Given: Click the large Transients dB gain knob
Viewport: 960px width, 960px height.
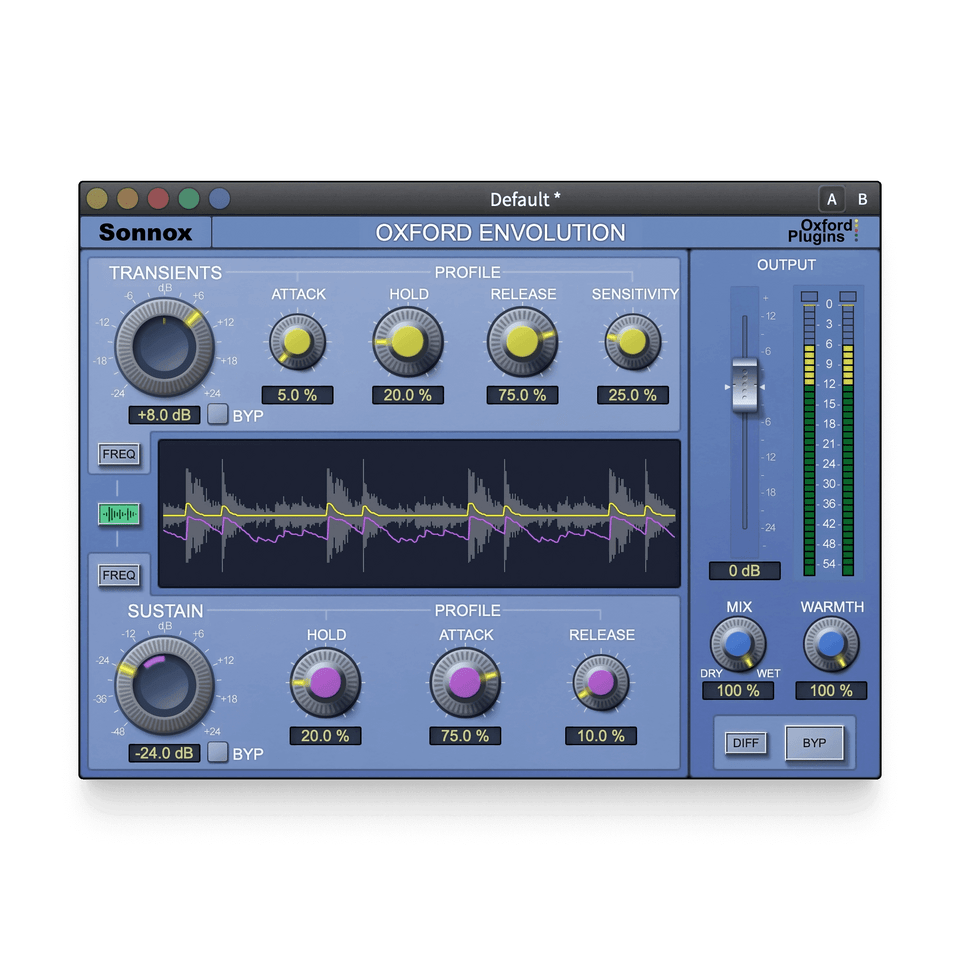Looking at the screenshot, I should (x=164, y=345).
